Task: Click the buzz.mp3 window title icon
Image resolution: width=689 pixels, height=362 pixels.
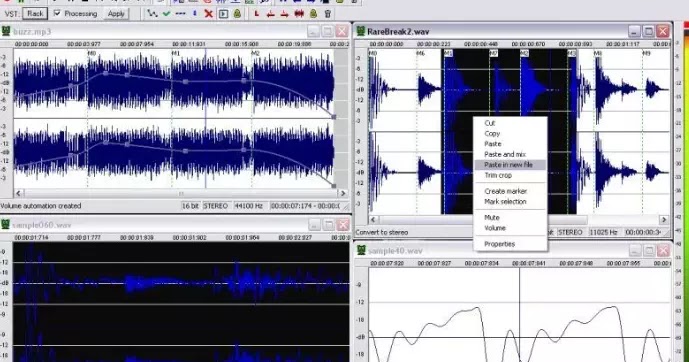Action: click(x=6, y=31)
